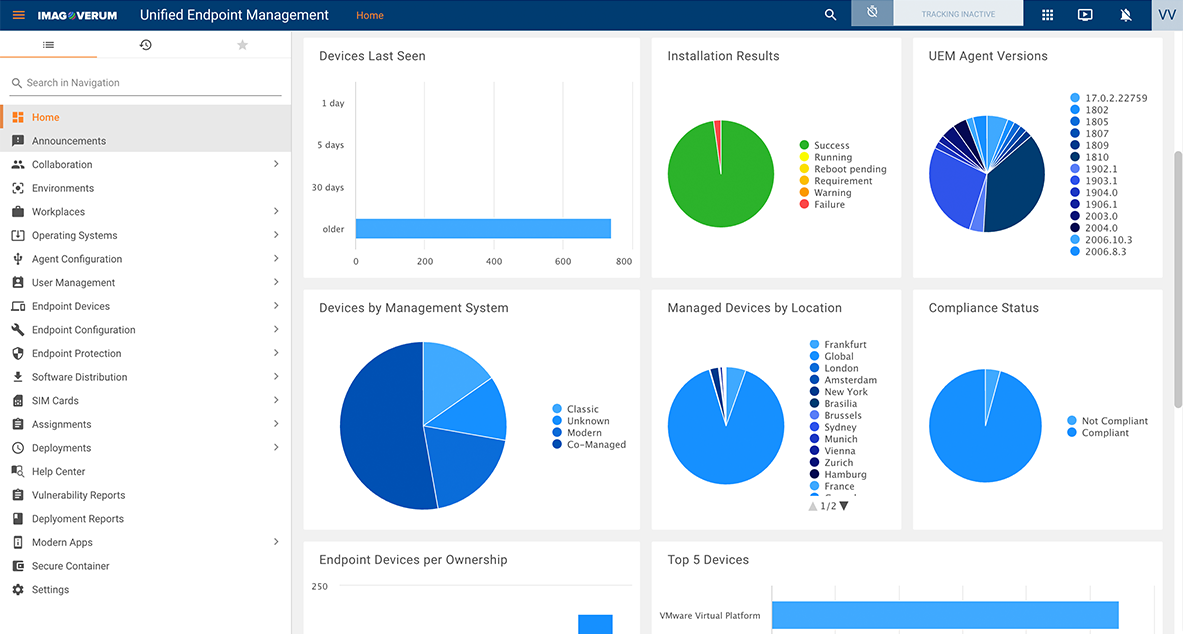This screenshot has width=1183, height=634.
Task: Select the Home tab in the top bar
Action: click(x=369, y=15)
